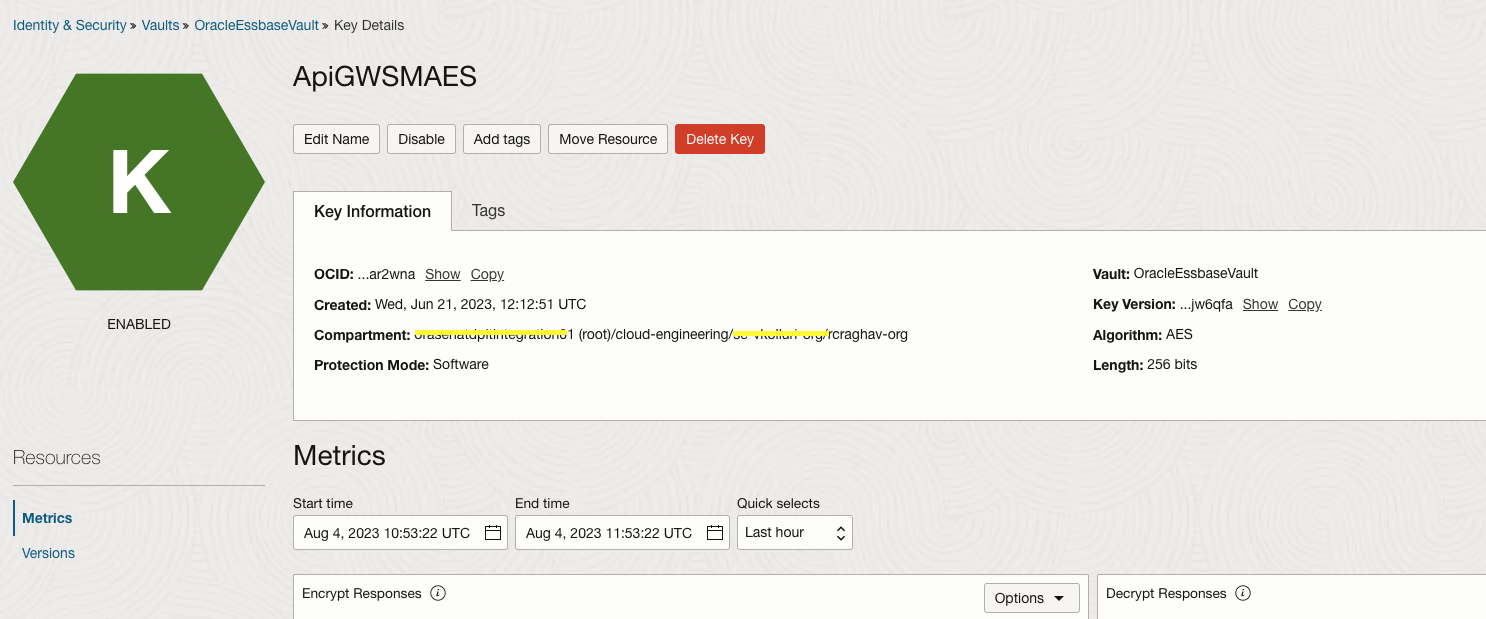The height and width of the screenshot is (619, 1486).
Task: Click the Algorithm AES value
Action: (x=1179, y=335)
